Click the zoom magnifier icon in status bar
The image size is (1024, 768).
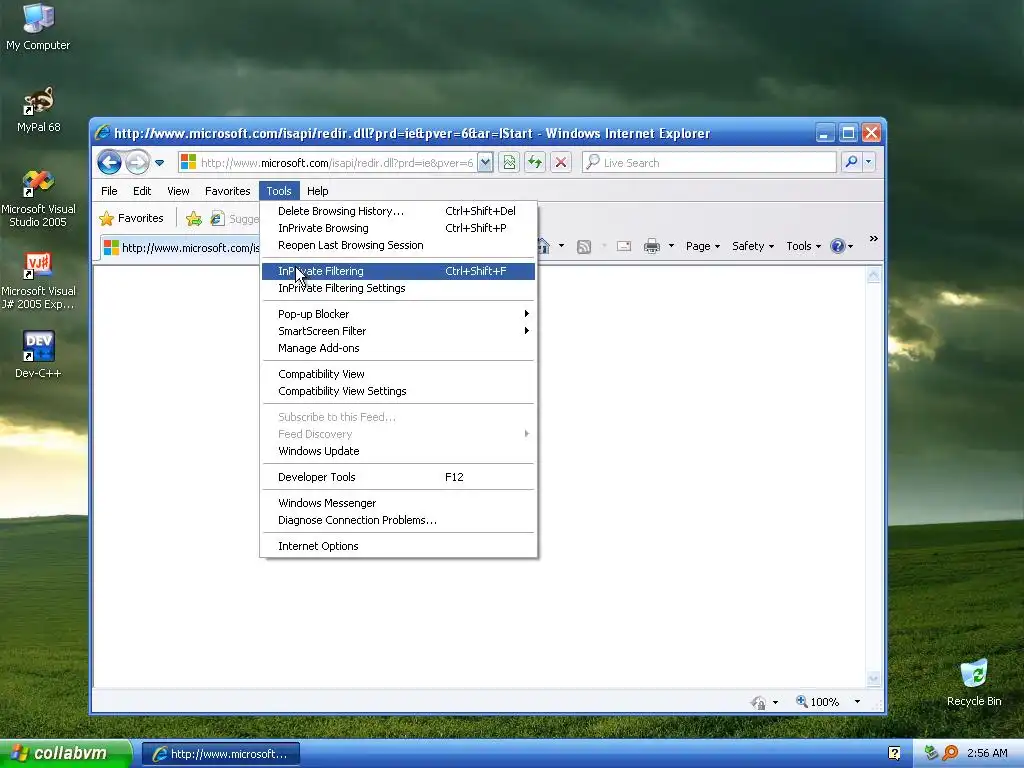pyautogui.click(x=801, y=701)
